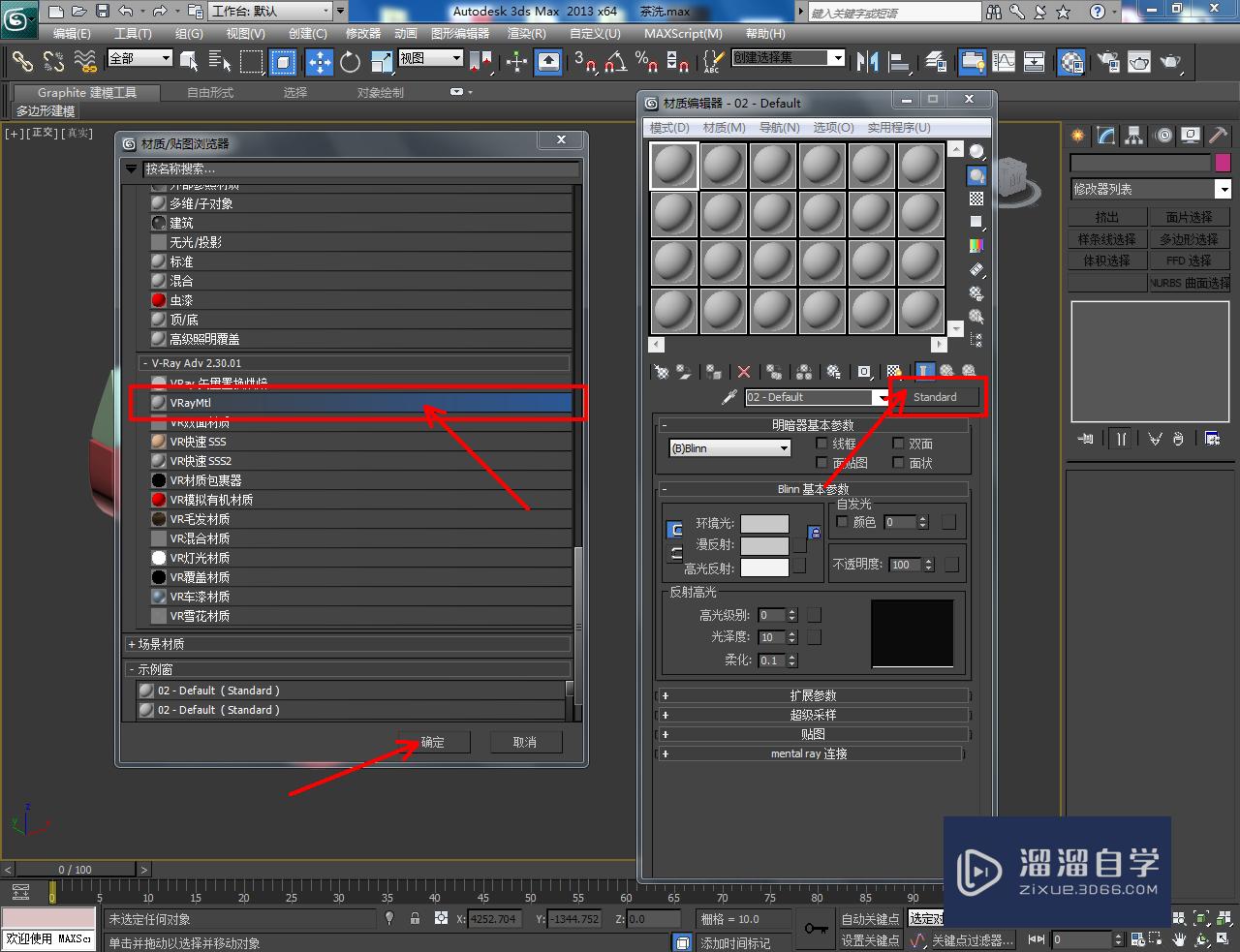Screen dimensions: 1240x952
Task: Click the Align tool
Action: [x=900, y=62]
